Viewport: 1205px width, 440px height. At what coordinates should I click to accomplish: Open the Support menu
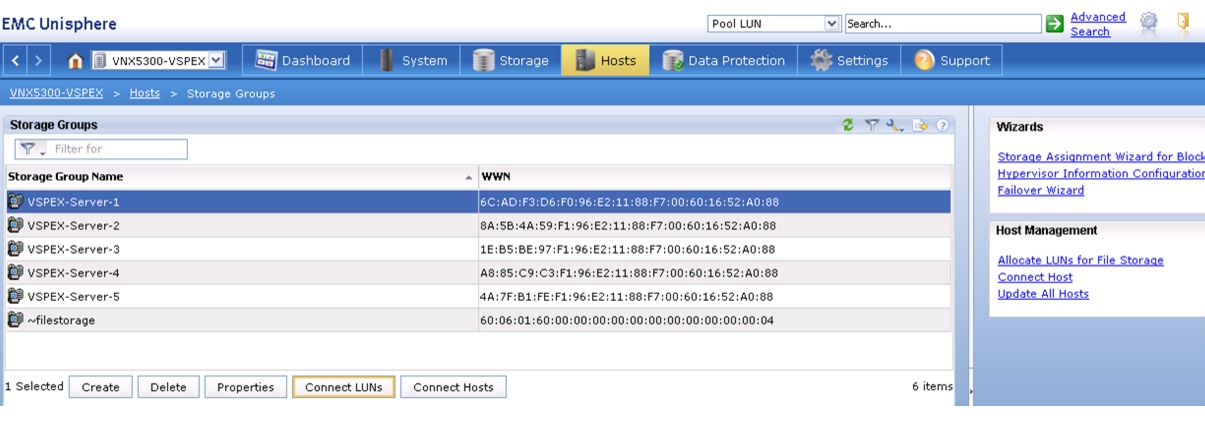[x=952, y=61]
